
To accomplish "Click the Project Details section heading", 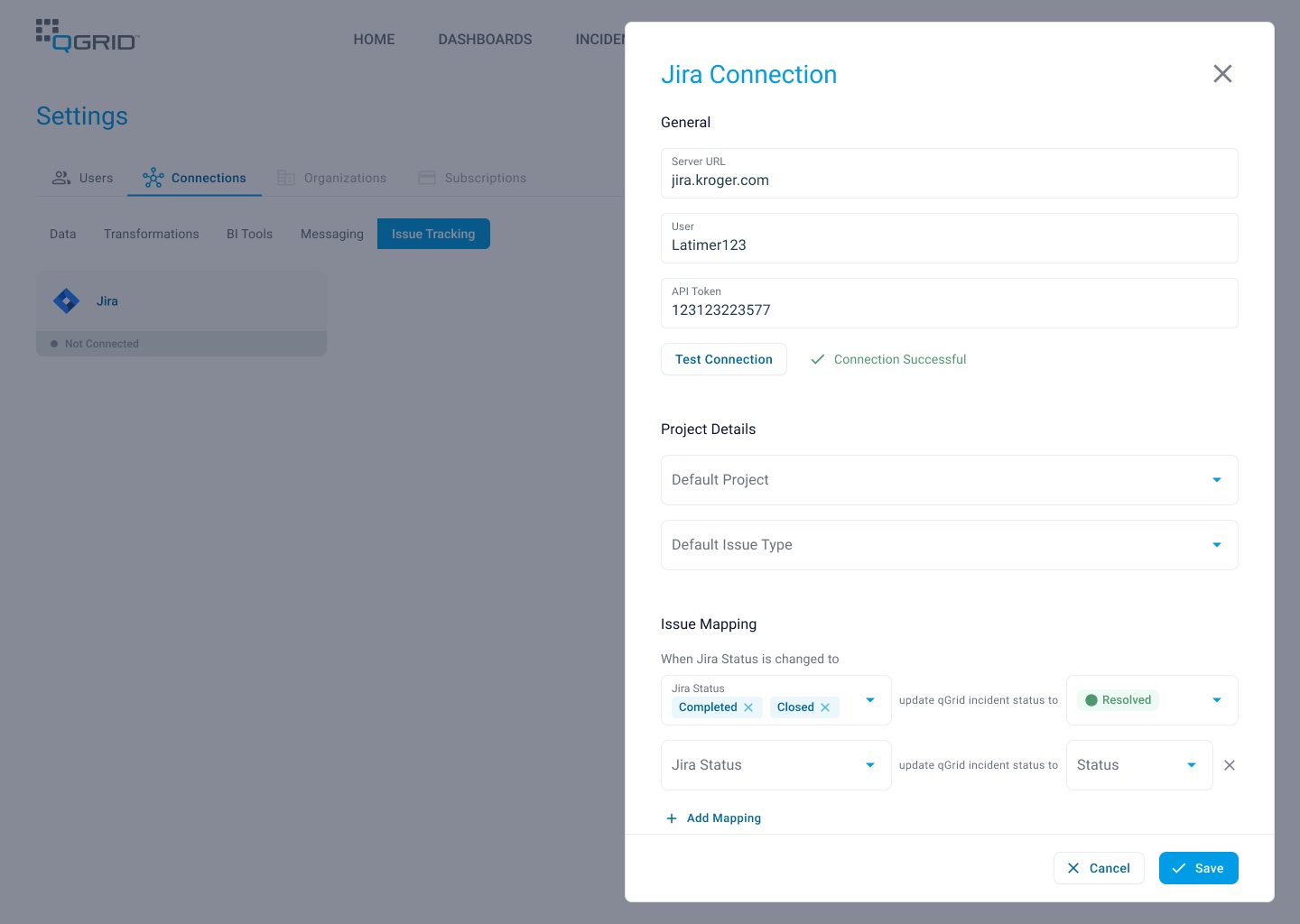I will (709, 430).
